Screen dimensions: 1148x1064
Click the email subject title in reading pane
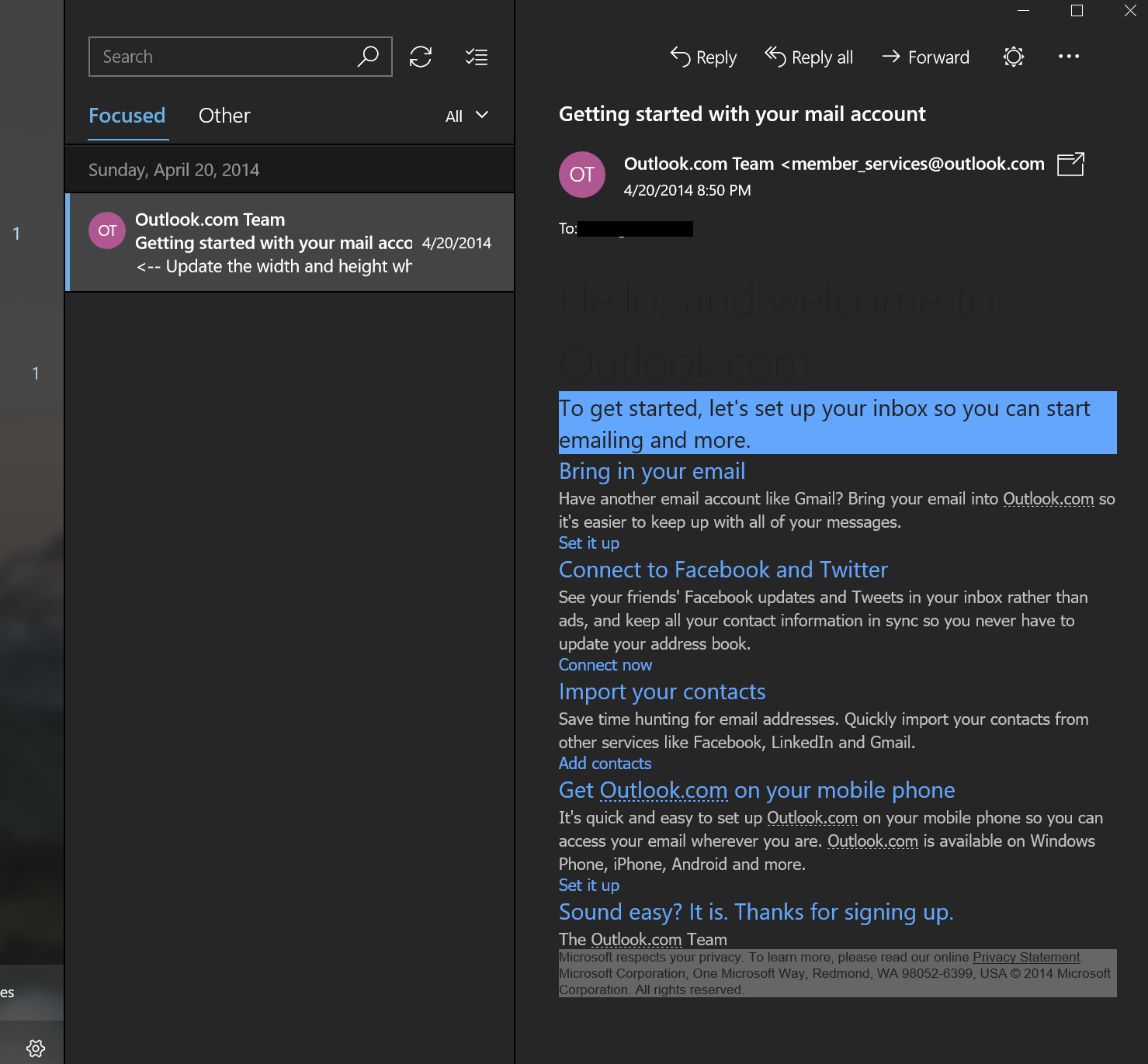coord(742,114)
